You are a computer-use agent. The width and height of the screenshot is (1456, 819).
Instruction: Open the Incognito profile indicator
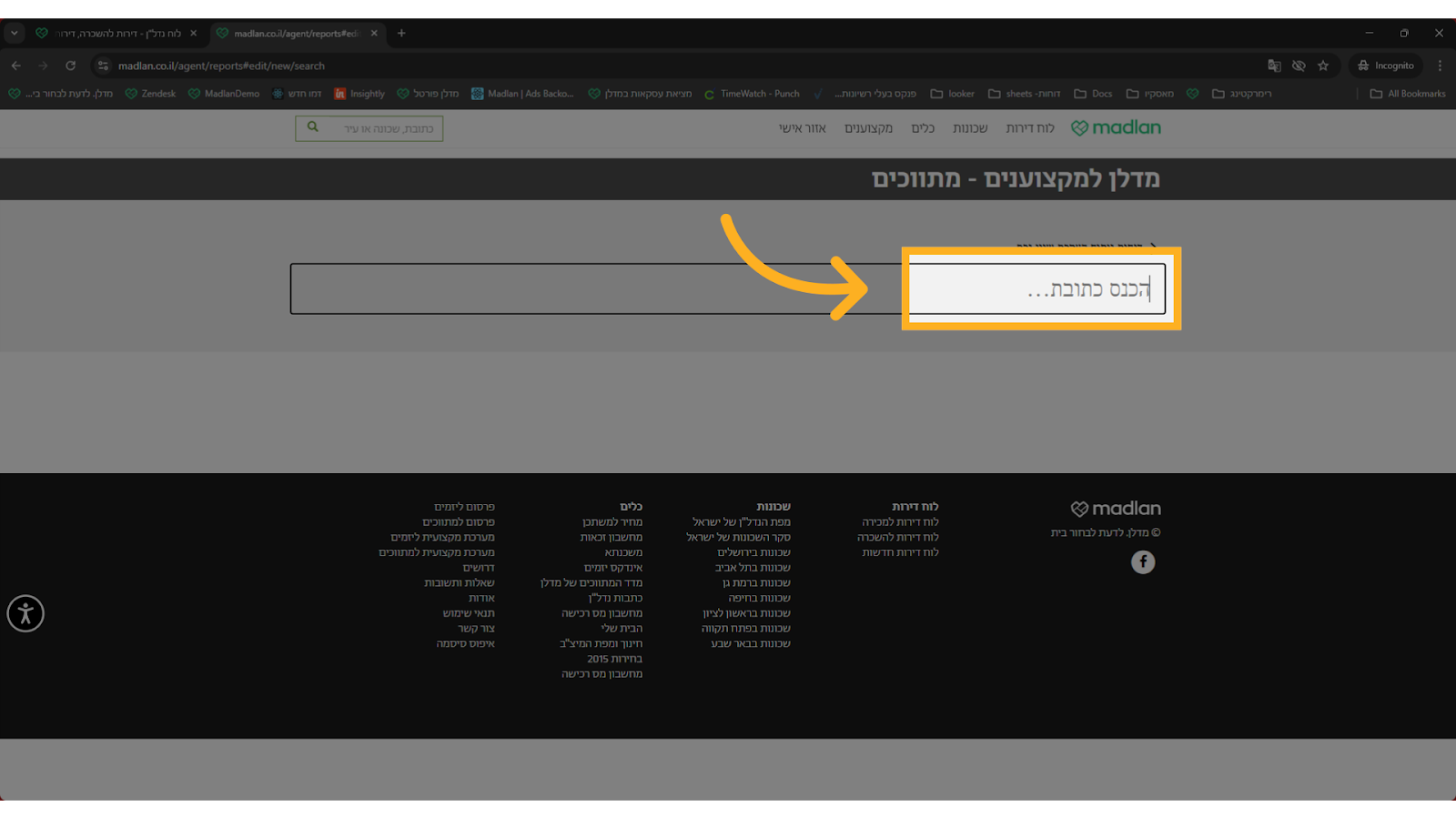[1385, 66]
